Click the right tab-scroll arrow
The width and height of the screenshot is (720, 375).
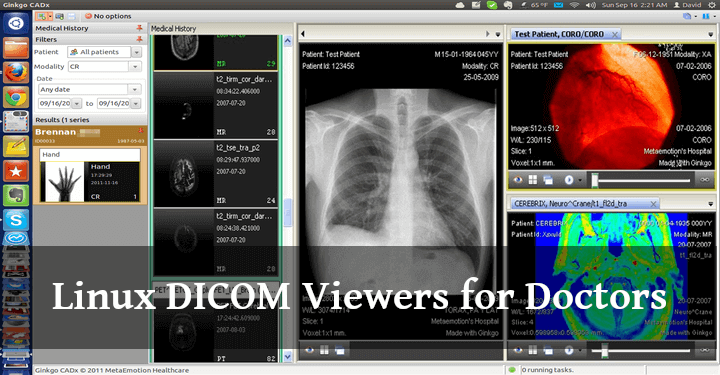[x=488, y=34]
